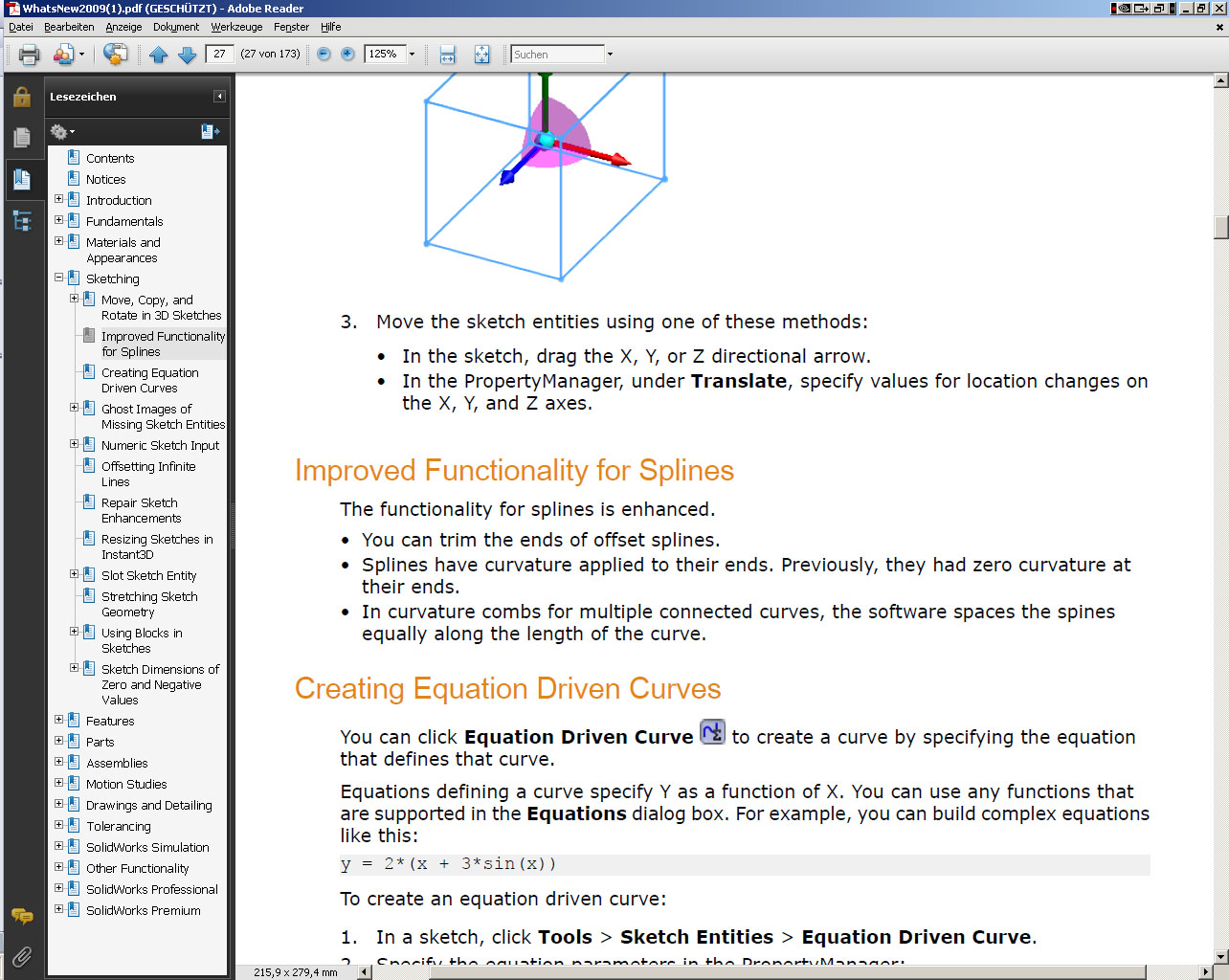Expand the Numeric Sketch Input bookmark

pyautogui.click(x=75, y=444)
